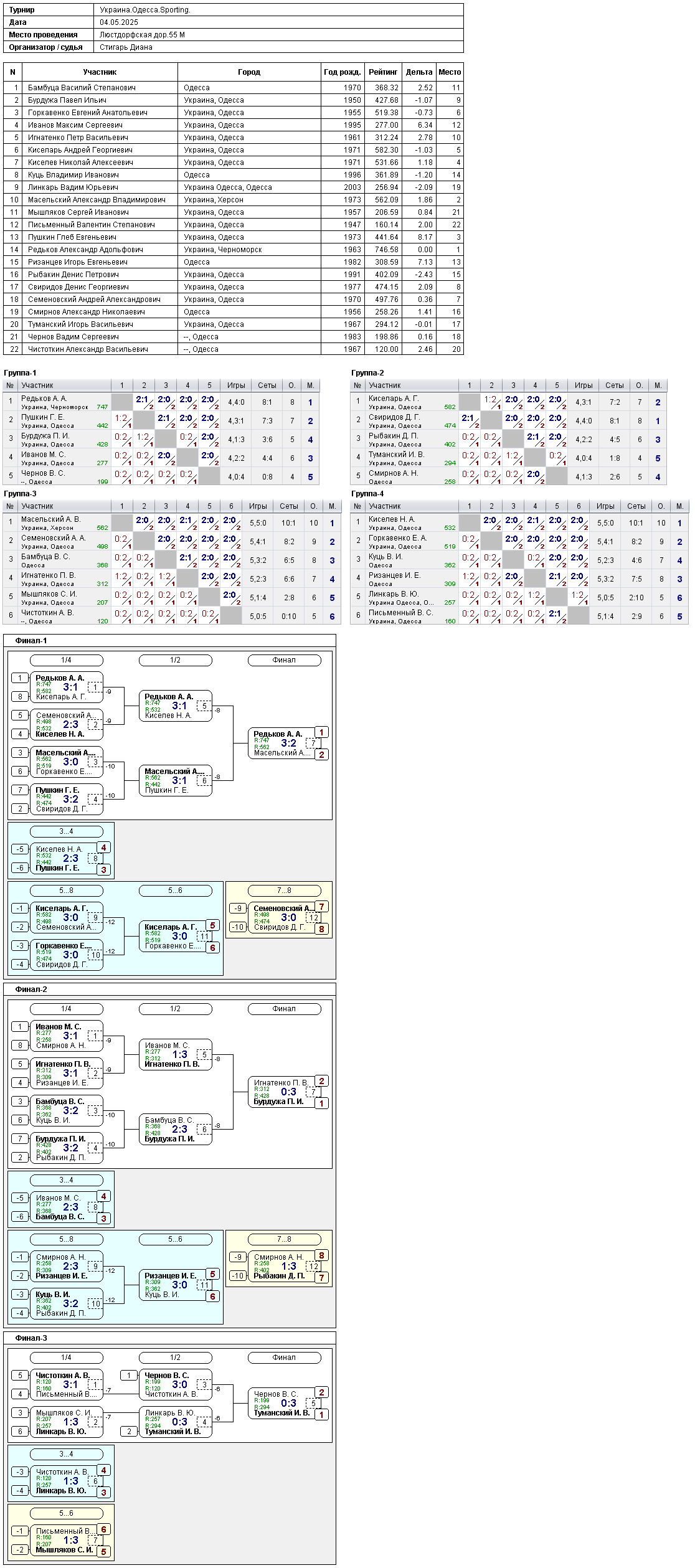Click the 'Город' column header
This screenshot has height=1568, width=695.
tap(249, 72)
